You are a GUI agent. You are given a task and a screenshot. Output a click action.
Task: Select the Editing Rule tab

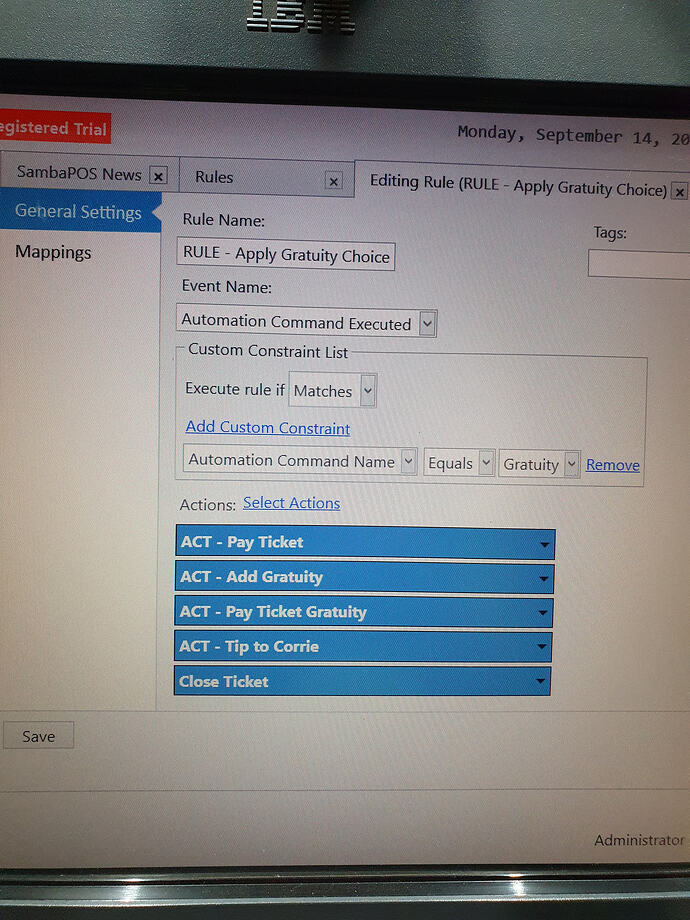(518, 187)
